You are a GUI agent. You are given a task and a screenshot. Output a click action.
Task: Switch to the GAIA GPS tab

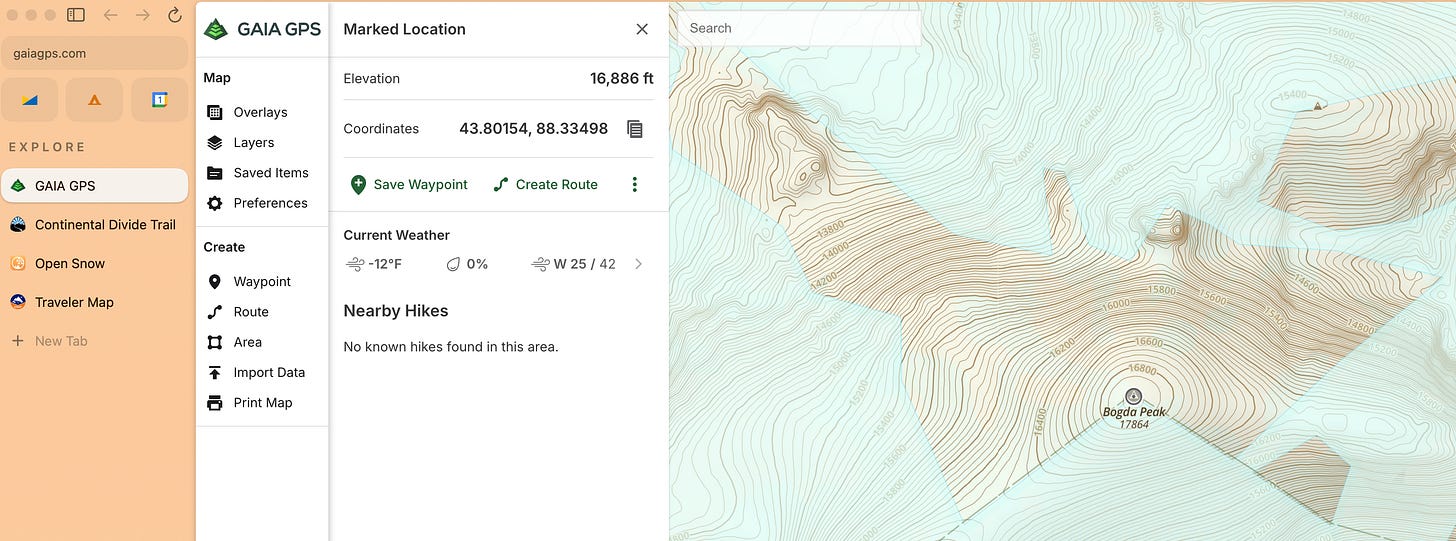coord(94,185)
